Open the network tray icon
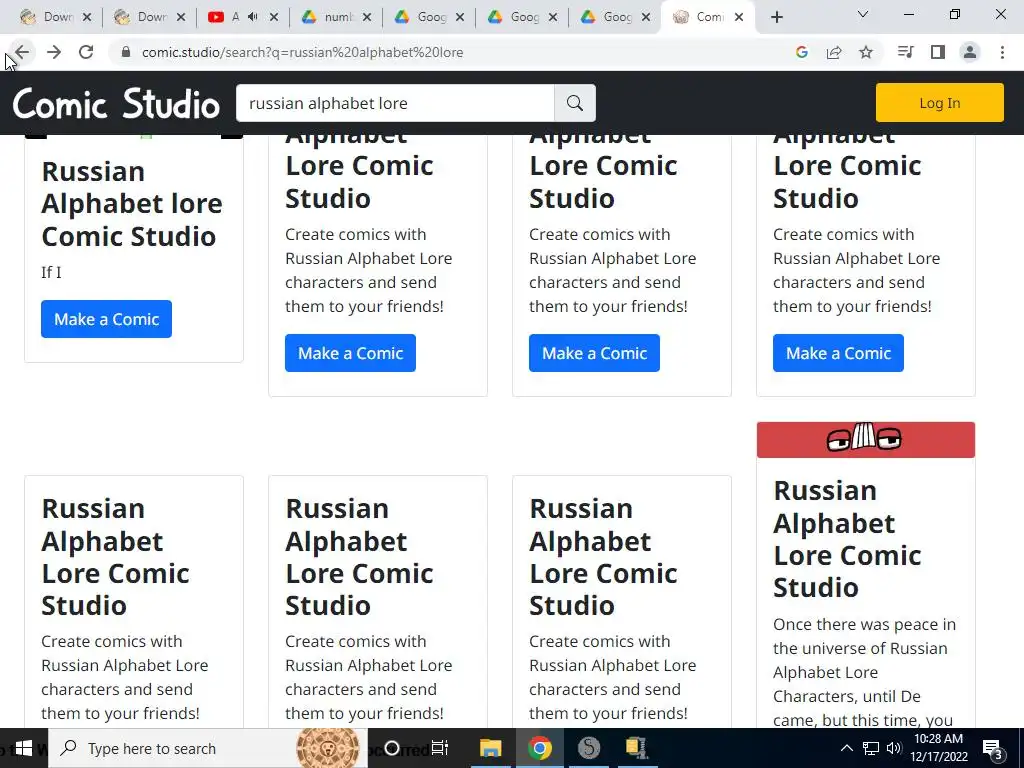 871,748
